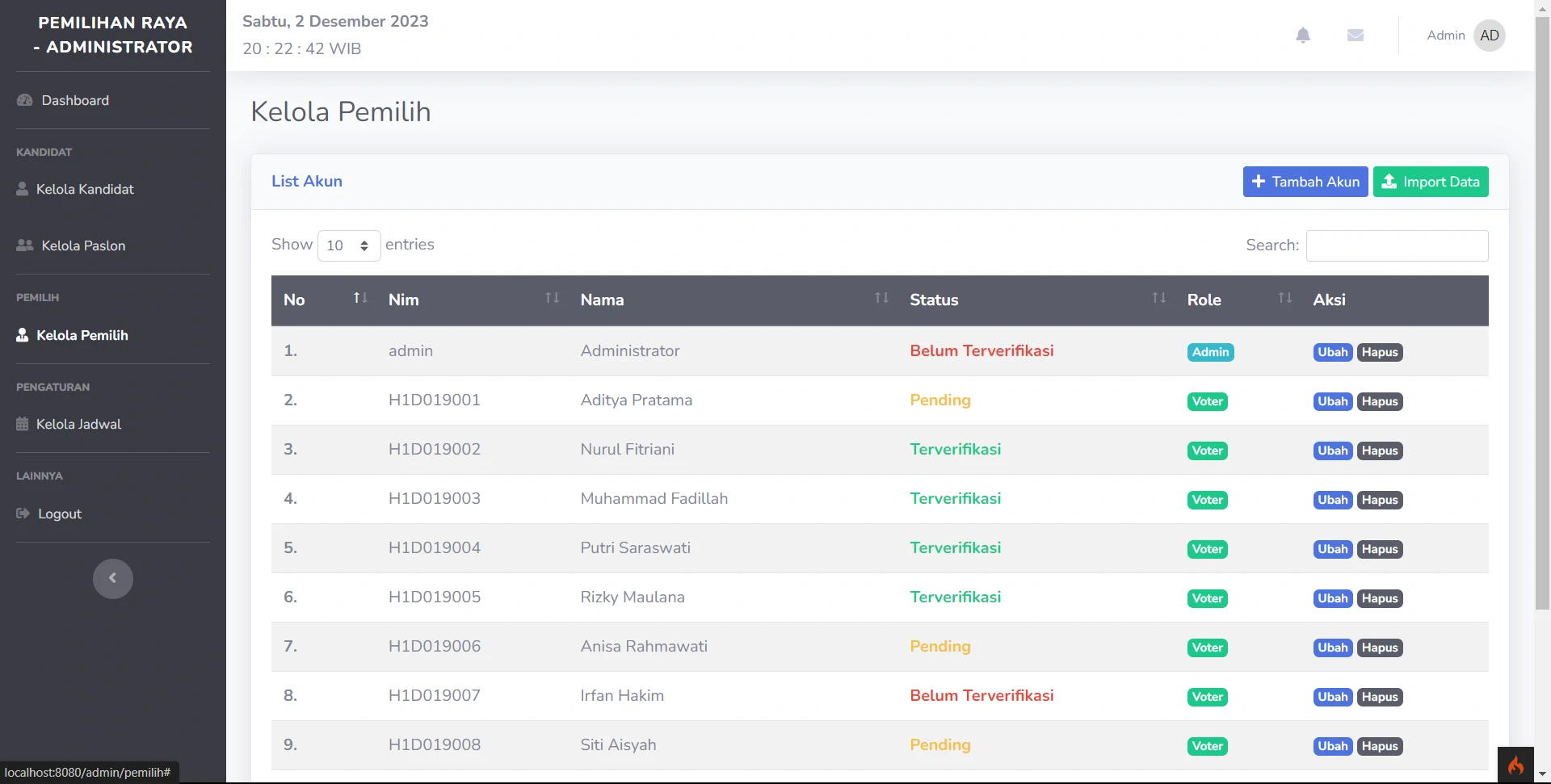Click the Tambah Akun button

click(1305, 182)
